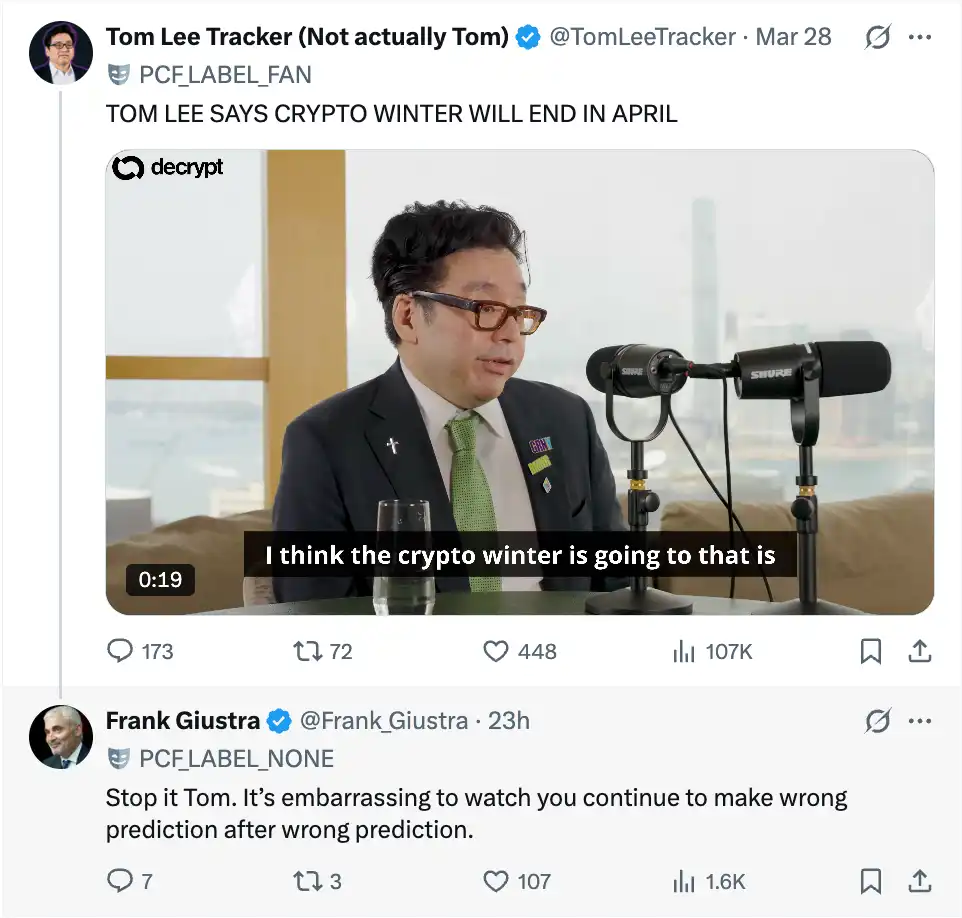The image size is (962, 918).
Task: Open Grok icon on Tom Lee Tracker post
Action: pyautogui.click(x=877, y=37)
